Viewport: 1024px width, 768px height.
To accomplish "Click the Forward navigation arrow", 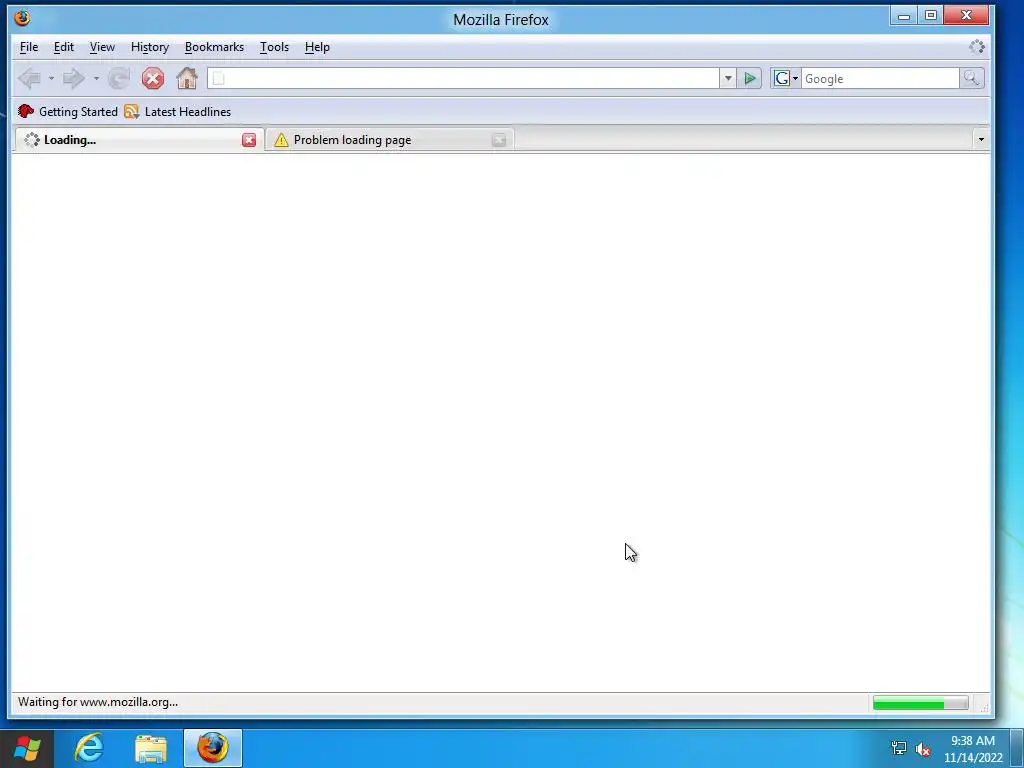I will coord(73,79).
